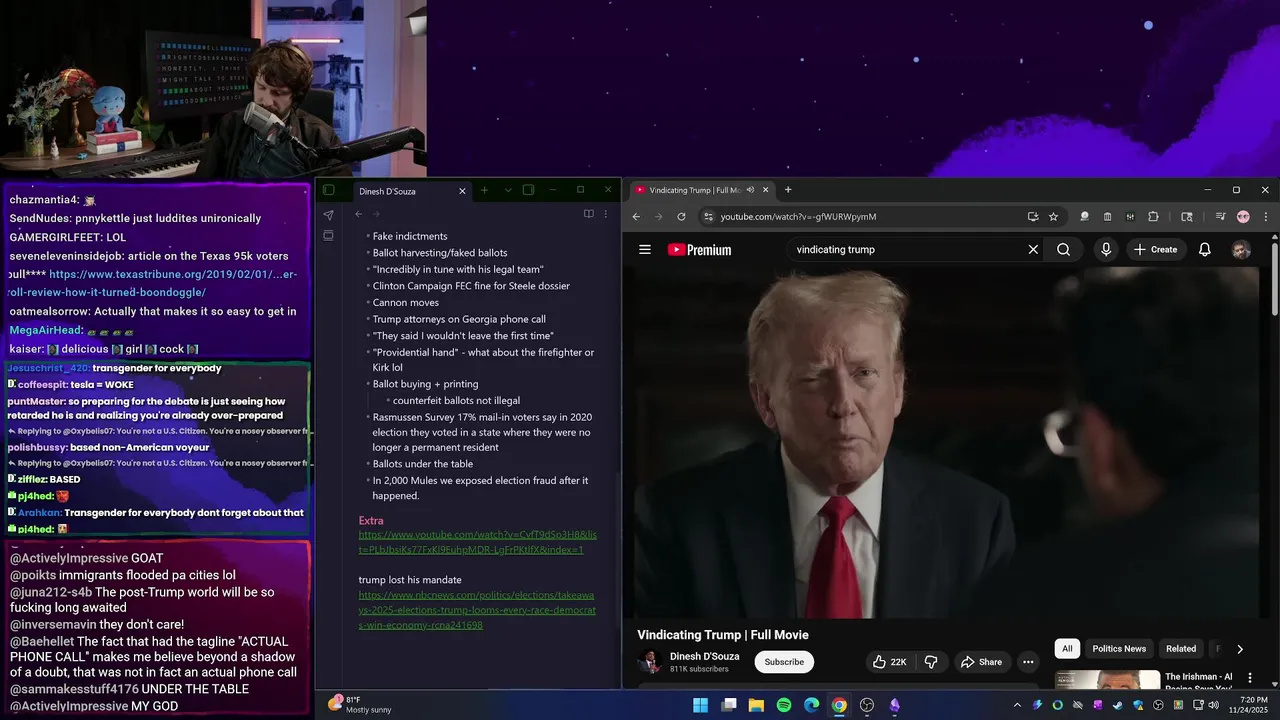Show hidden system tray icons

click(1017, 705)
